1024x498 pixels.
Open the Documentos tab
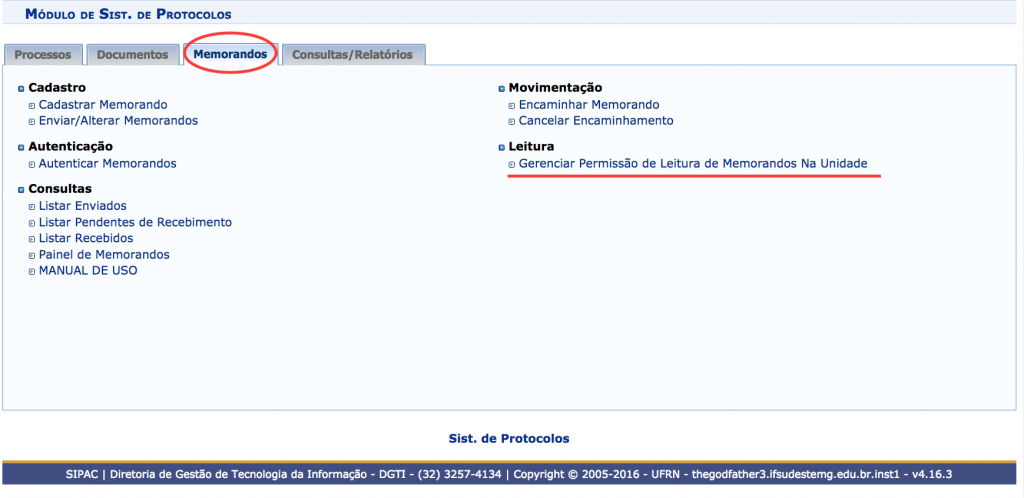(133, 55)
